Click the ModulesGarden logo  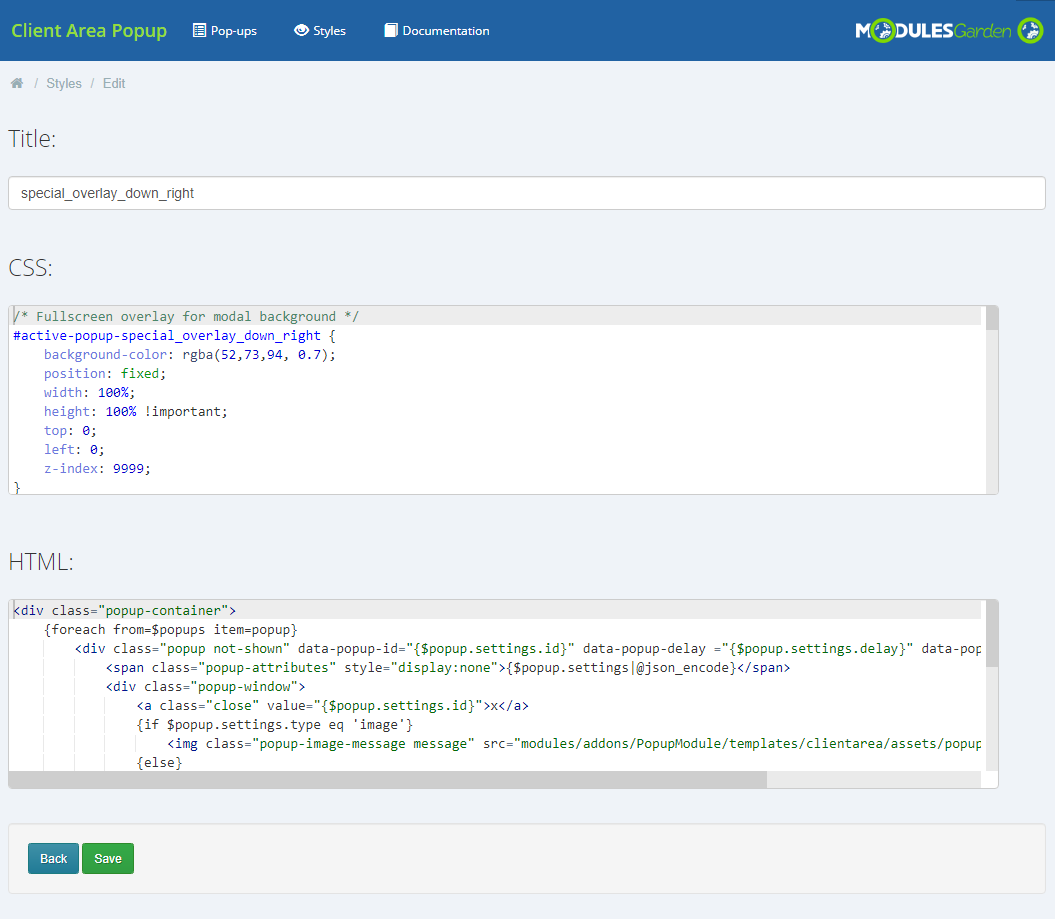949,30
